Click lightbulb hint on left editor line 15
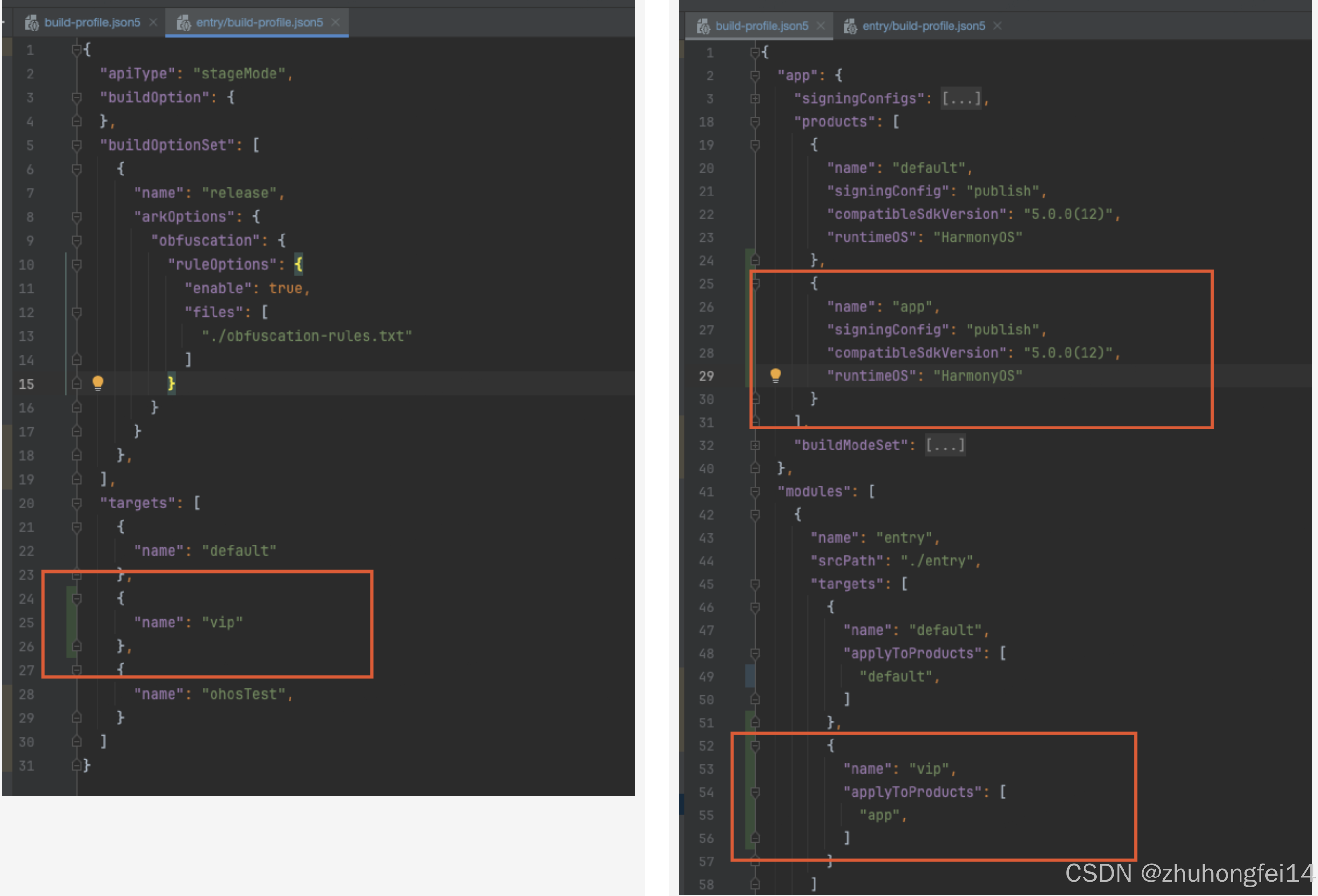The image size is (1318, 896). click(x=97, y=383)
